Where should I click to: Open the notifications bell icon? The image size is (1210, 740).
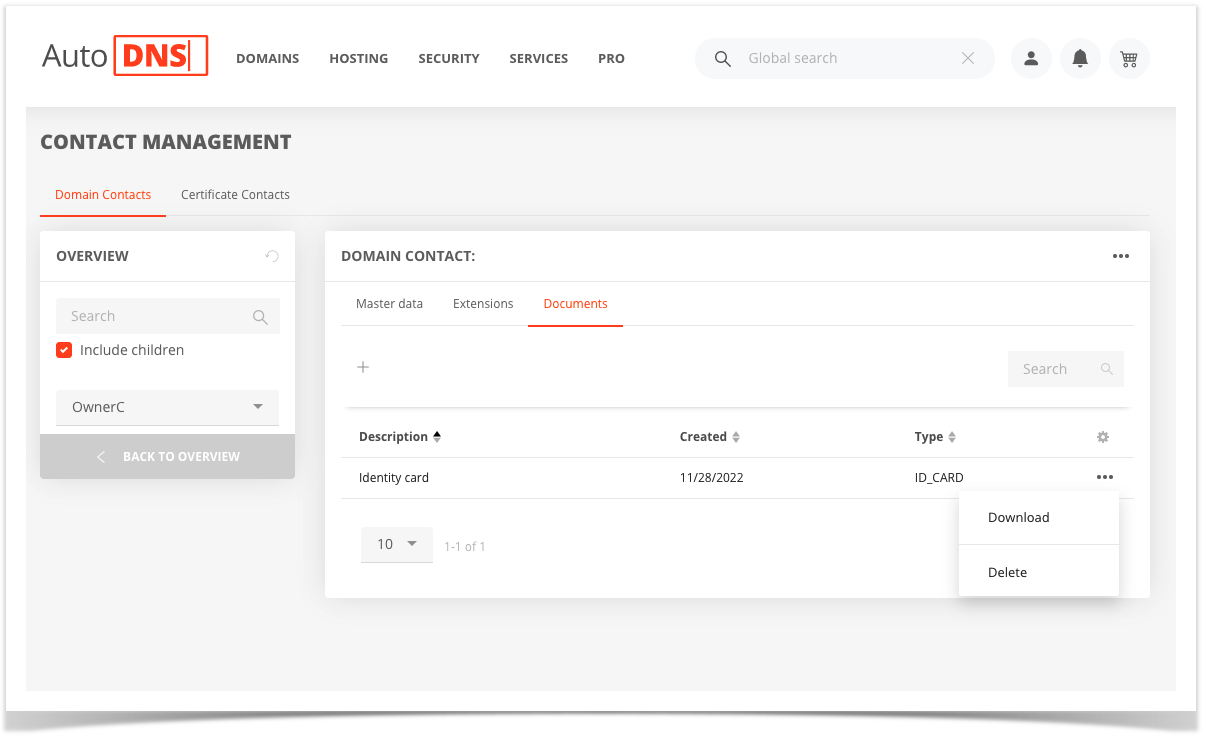(x=1080, y=59)
